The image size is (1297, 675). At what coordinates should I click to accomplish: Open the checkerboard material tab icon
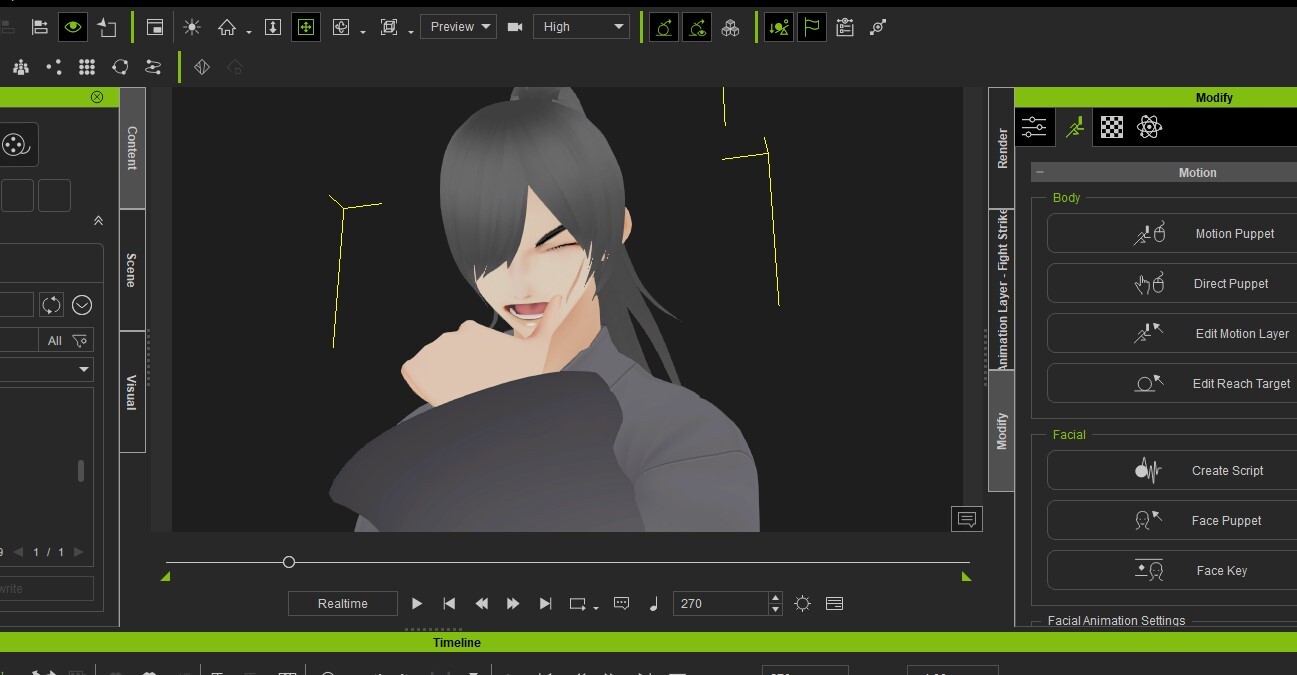coord(1112,127)
